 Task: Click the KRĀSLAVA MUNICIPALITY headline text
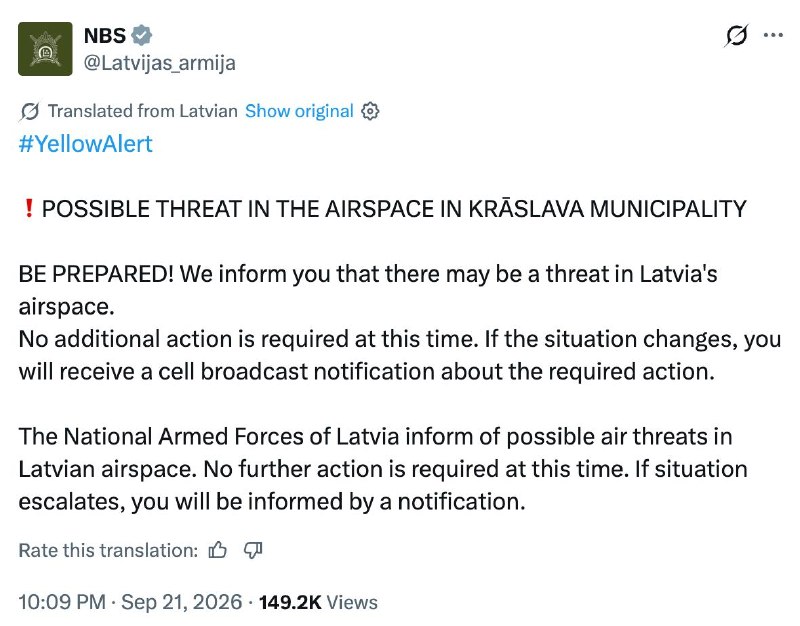pos(608,209)
